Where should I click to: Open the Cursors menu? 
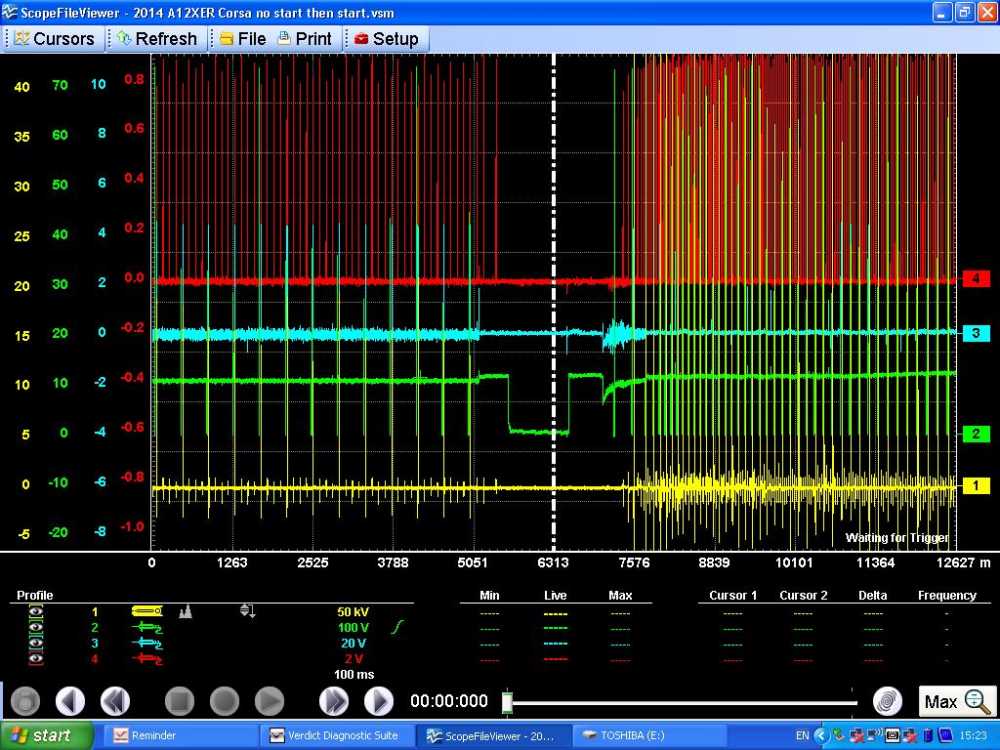click(54, 39)
